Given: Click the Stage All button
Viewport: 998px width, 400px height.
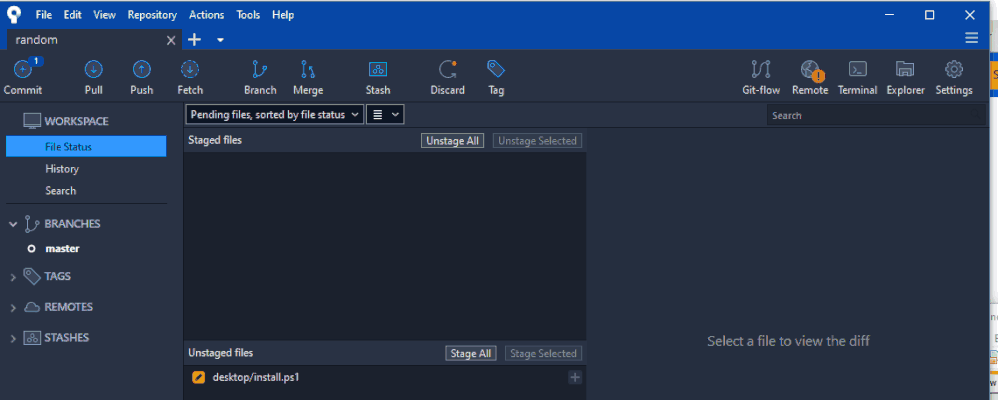Looking at the screenshot, I should (x=470, y=354).
